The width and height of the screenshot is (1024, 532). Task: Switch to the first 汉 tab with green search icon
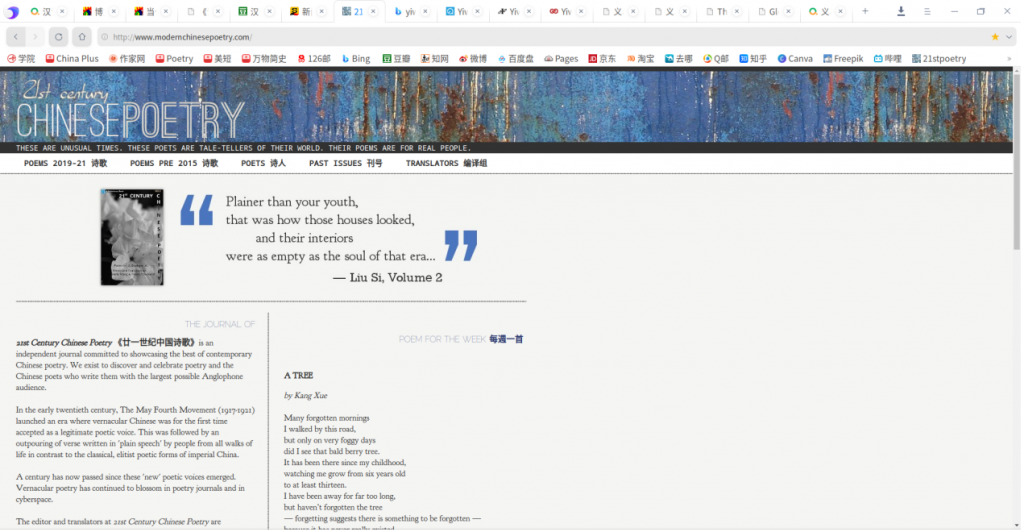click(x=42, y=12)
